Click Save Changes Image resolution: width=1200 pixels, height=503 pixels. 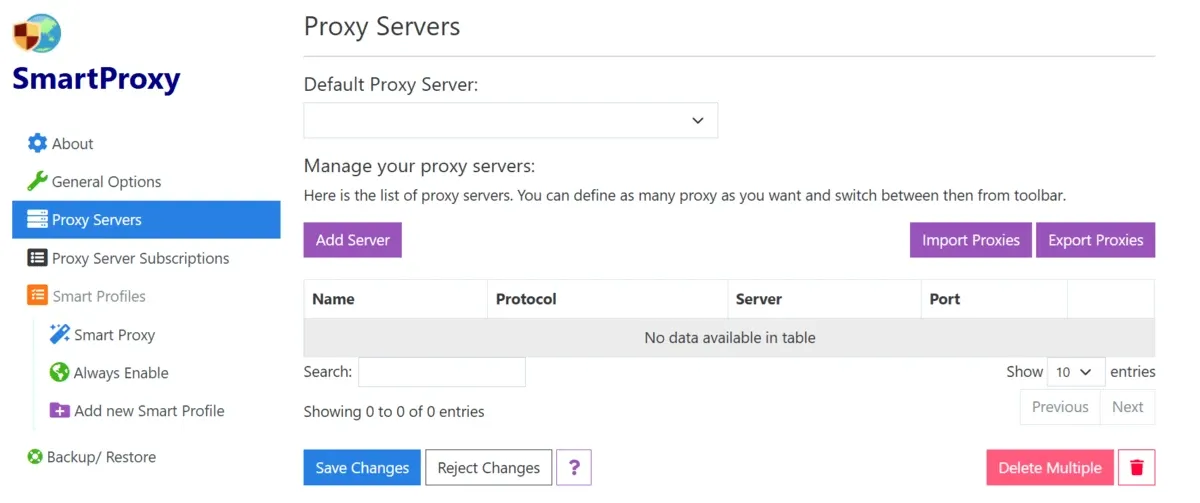pyautogui.click(x=362, y=467)
